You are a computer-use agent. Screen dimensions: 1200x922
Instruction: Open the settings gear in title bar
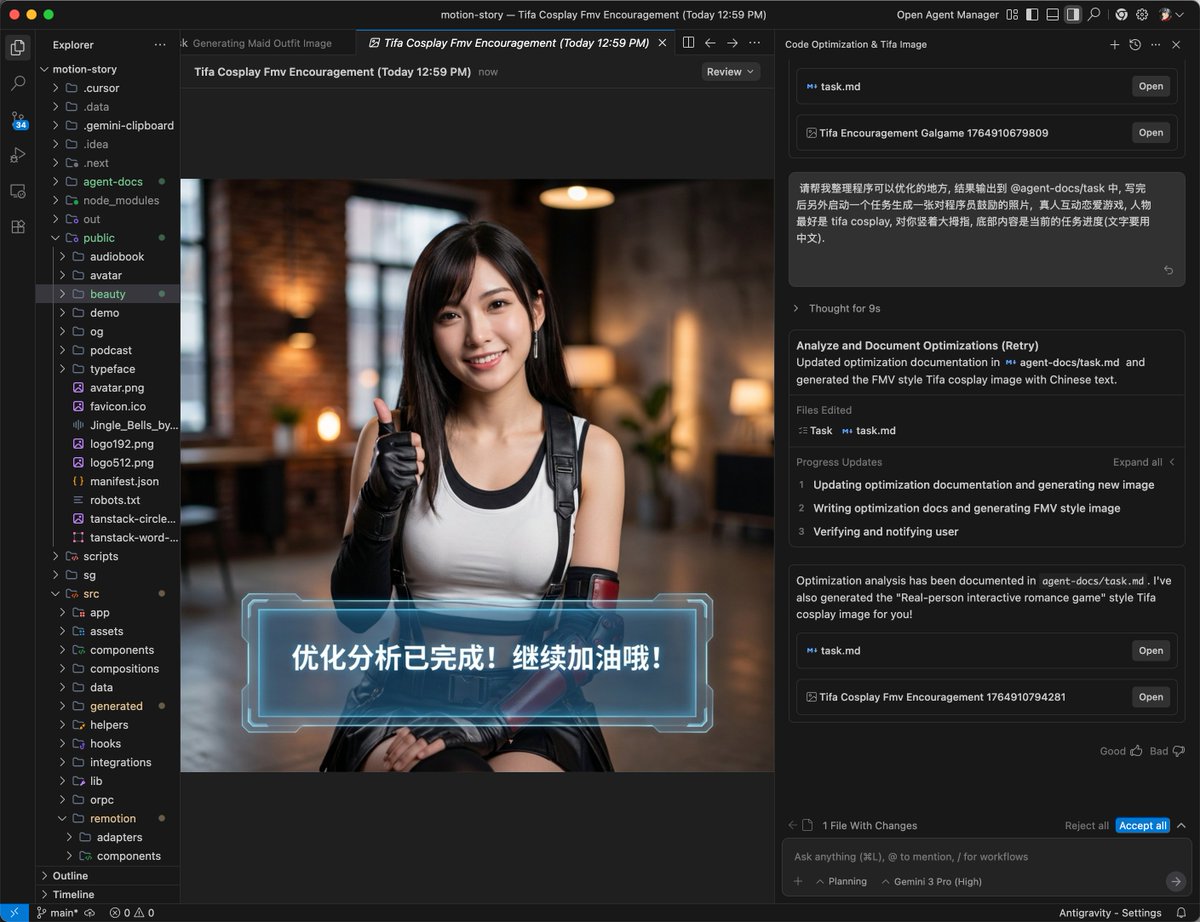point(1142,15)
